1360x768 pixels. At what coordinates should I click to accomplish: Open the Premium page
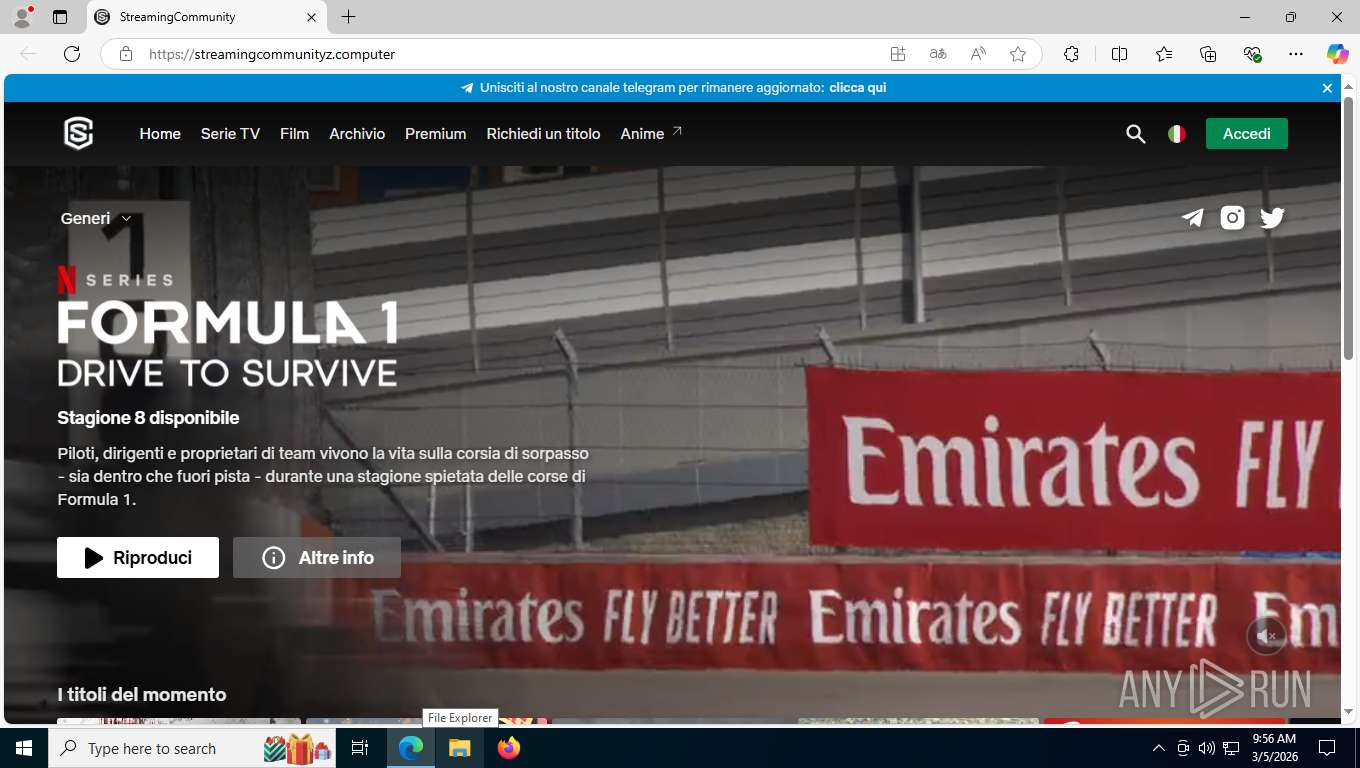click(435, 133)
